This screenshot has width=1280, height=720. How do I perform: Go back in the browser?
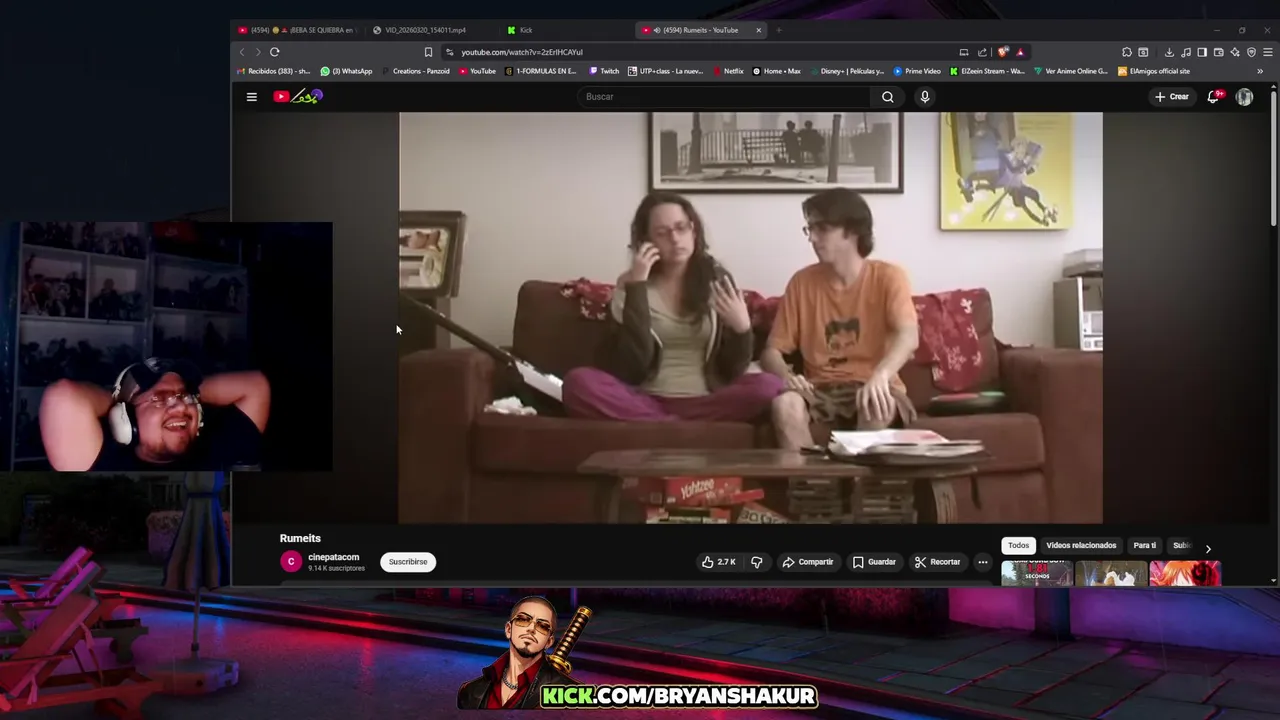click(x=241, y=52)
